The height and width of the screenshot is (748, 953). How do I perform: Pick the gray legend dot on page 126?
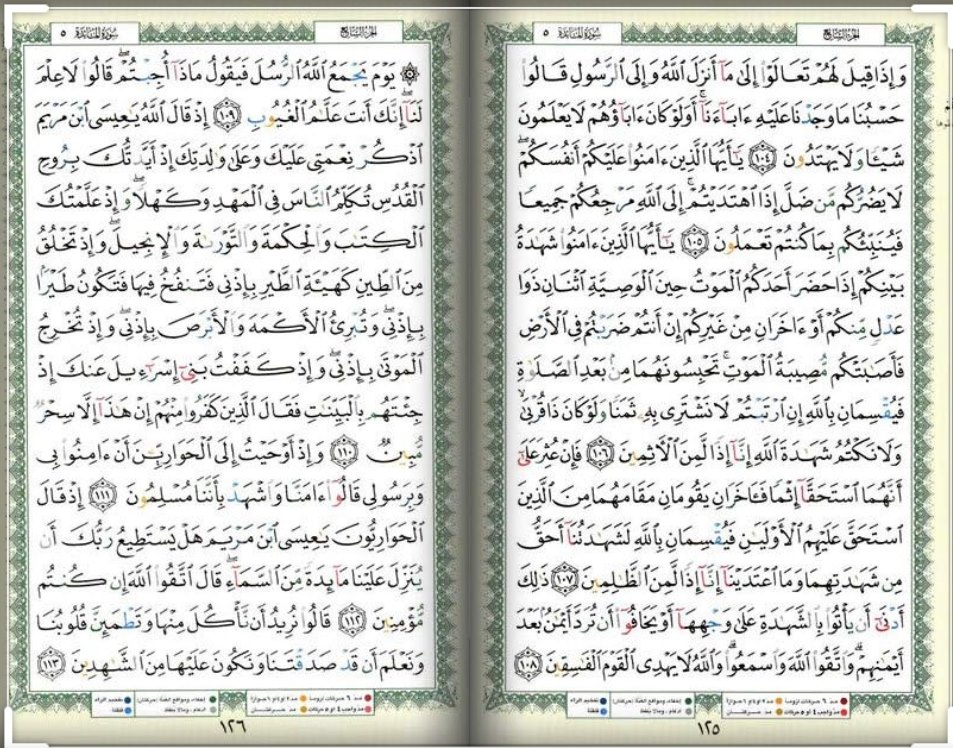213,710
